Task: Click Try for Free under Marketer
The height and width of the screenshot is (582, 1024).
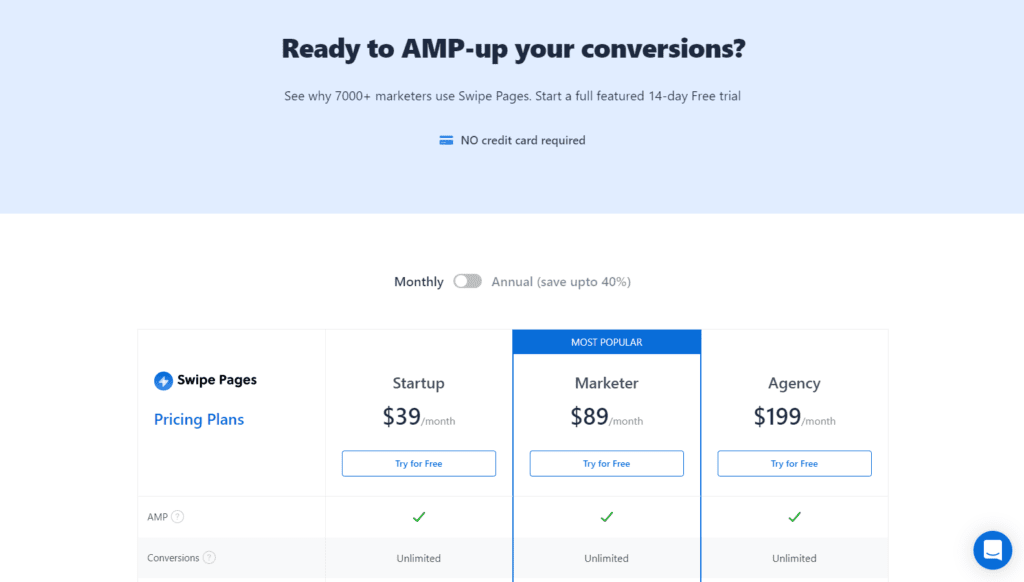Action: click(607, 463)
